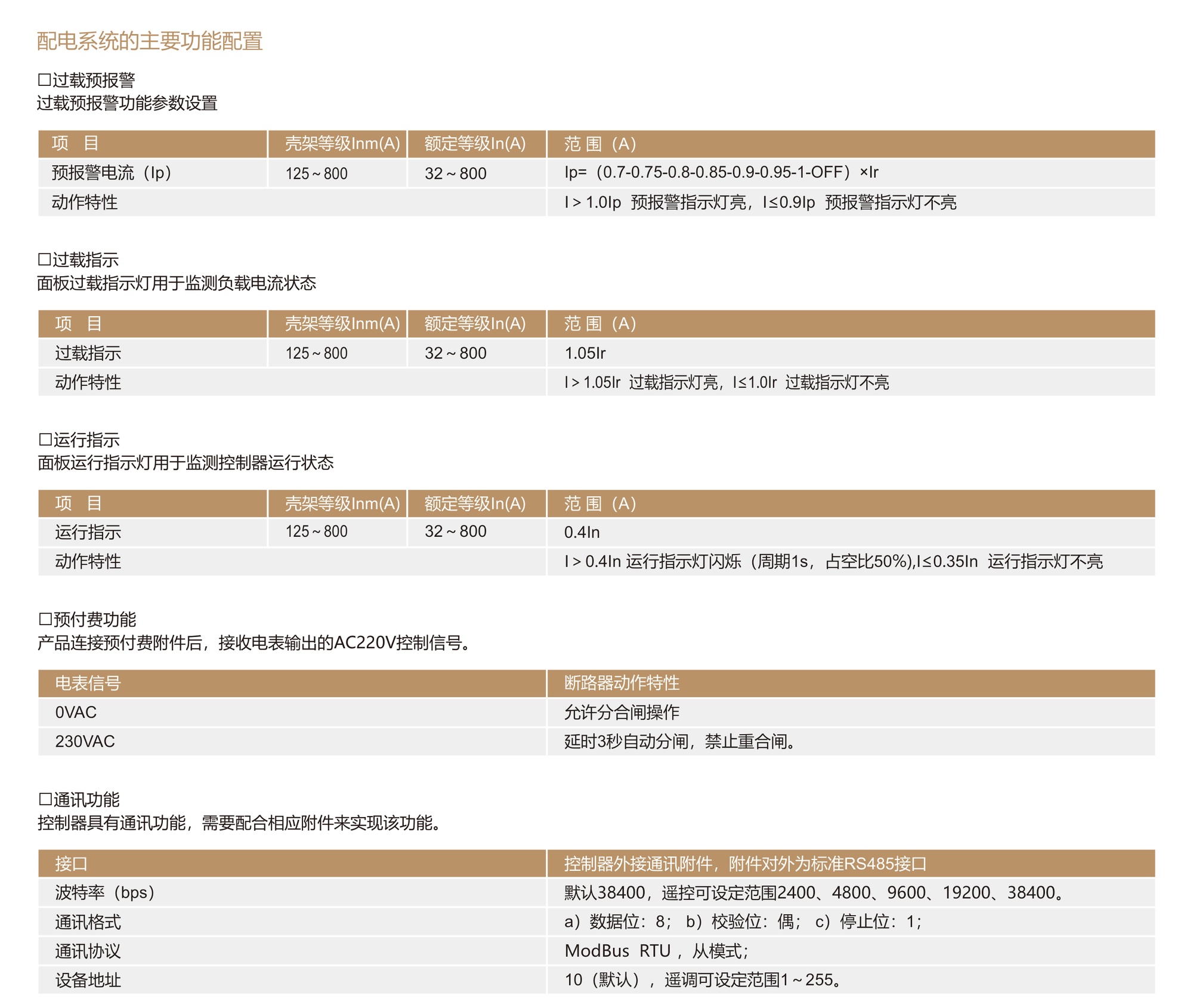The height and width of the screenshot is (1008, 1193).
Task: Click the checkbox square before 运行指示
Action: (x=45, y=440)
